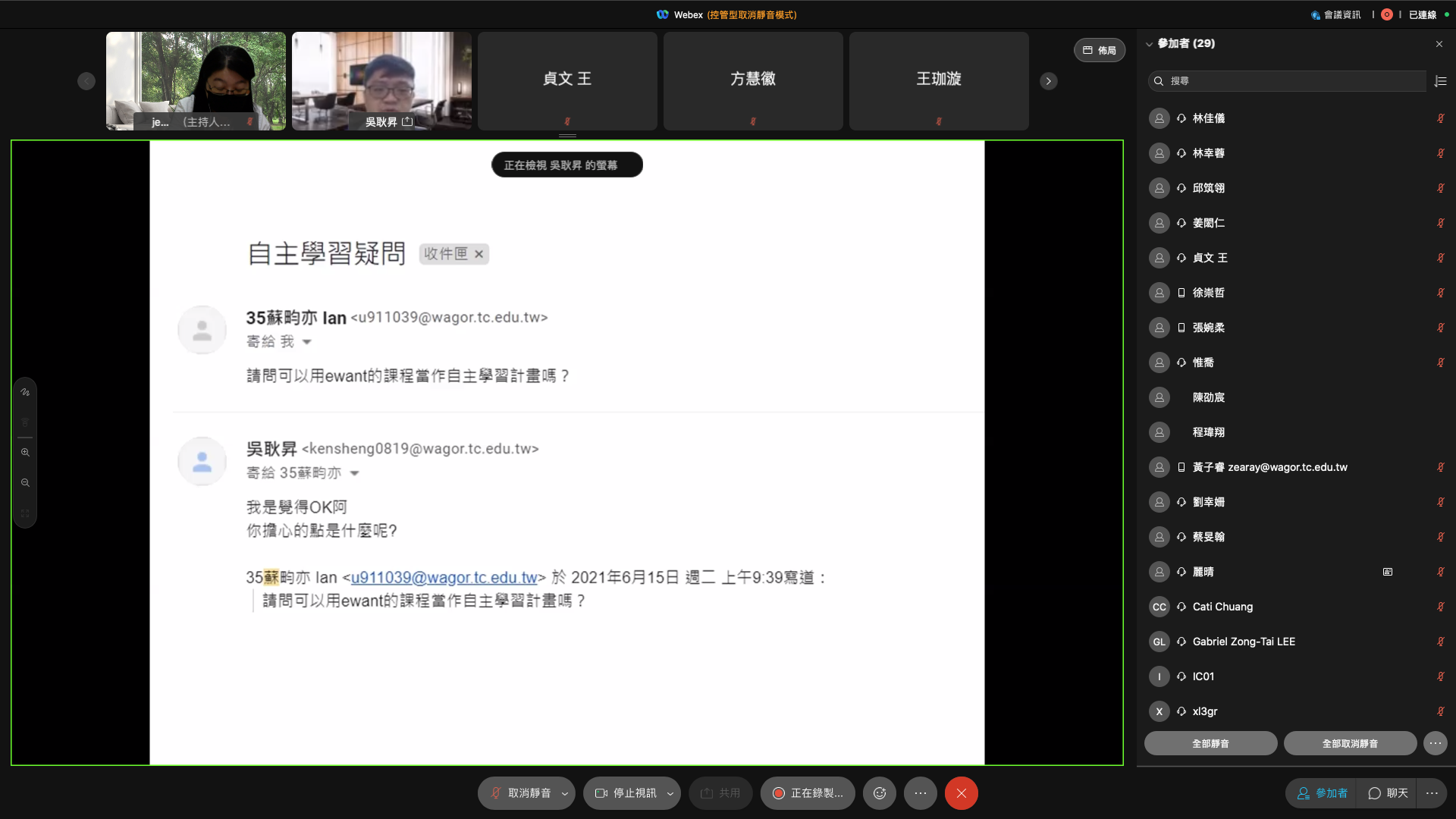Click the sort participants list icon

tap(1441, 81)
